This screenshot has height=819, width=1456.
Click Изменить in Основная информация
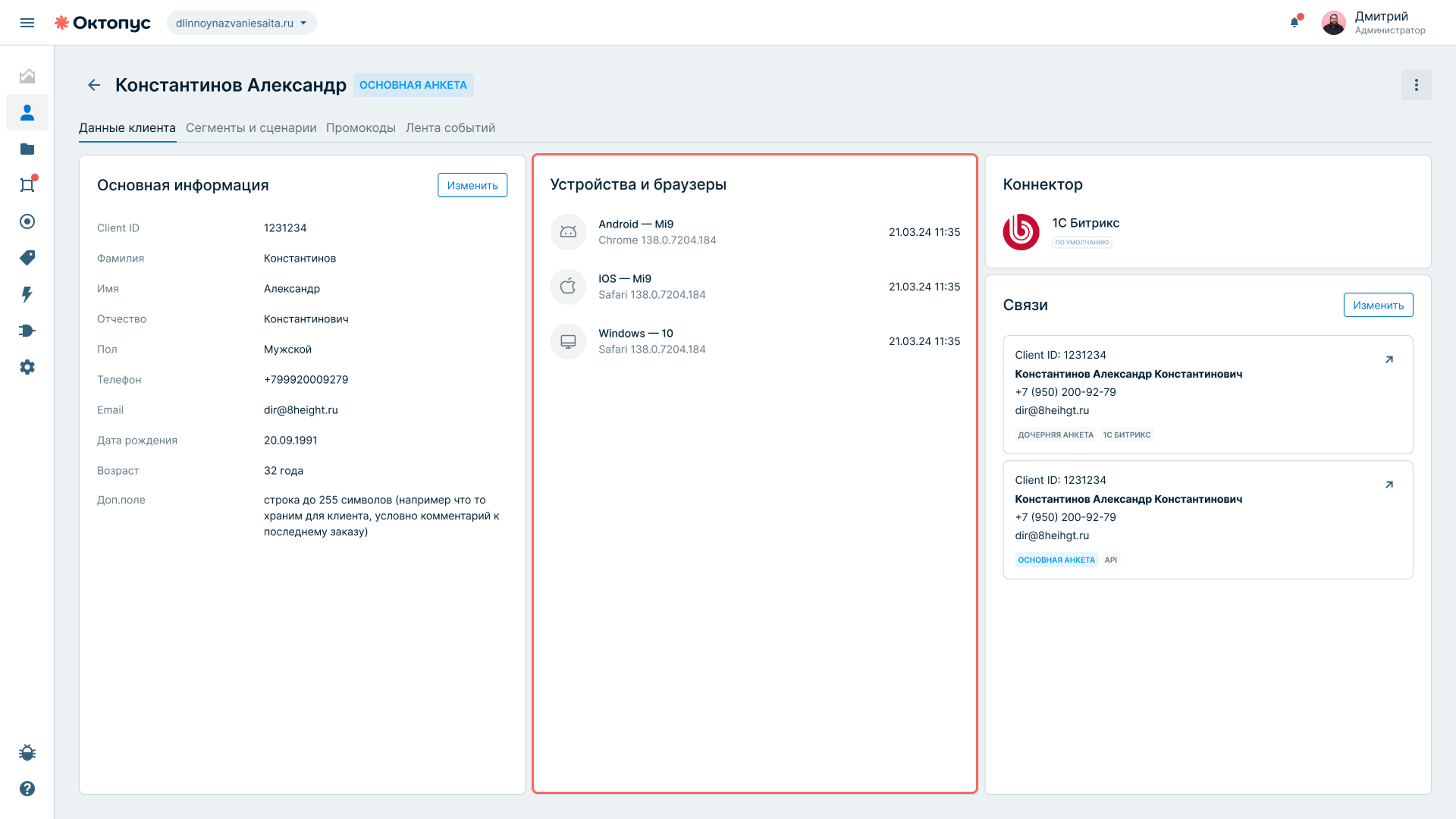point(472,185)
